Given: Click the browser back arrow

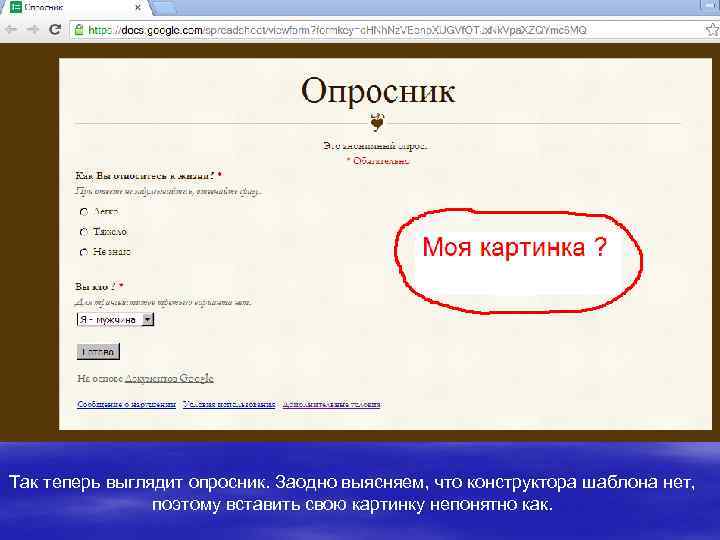Looking at the screenshot, I should point(11,30).
